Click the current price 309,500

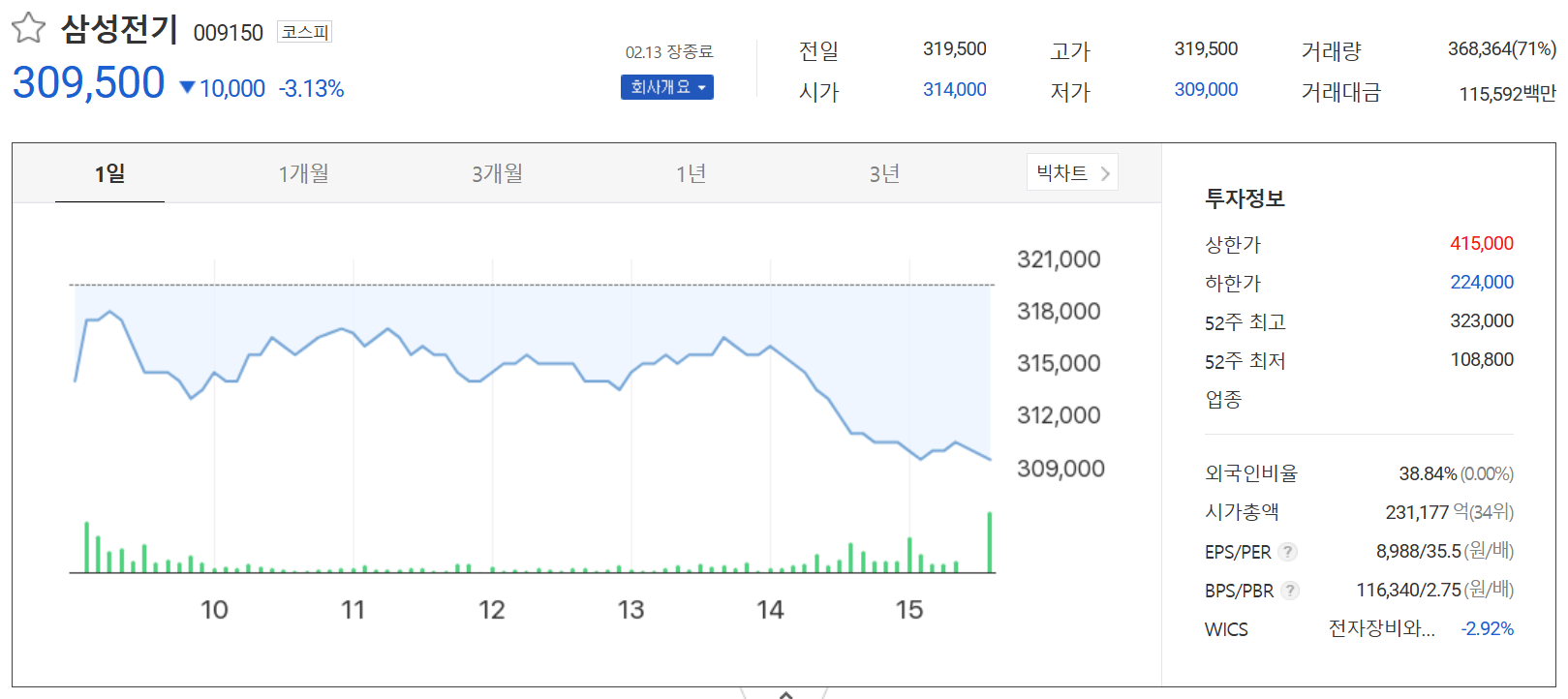[x=88, y=83]
